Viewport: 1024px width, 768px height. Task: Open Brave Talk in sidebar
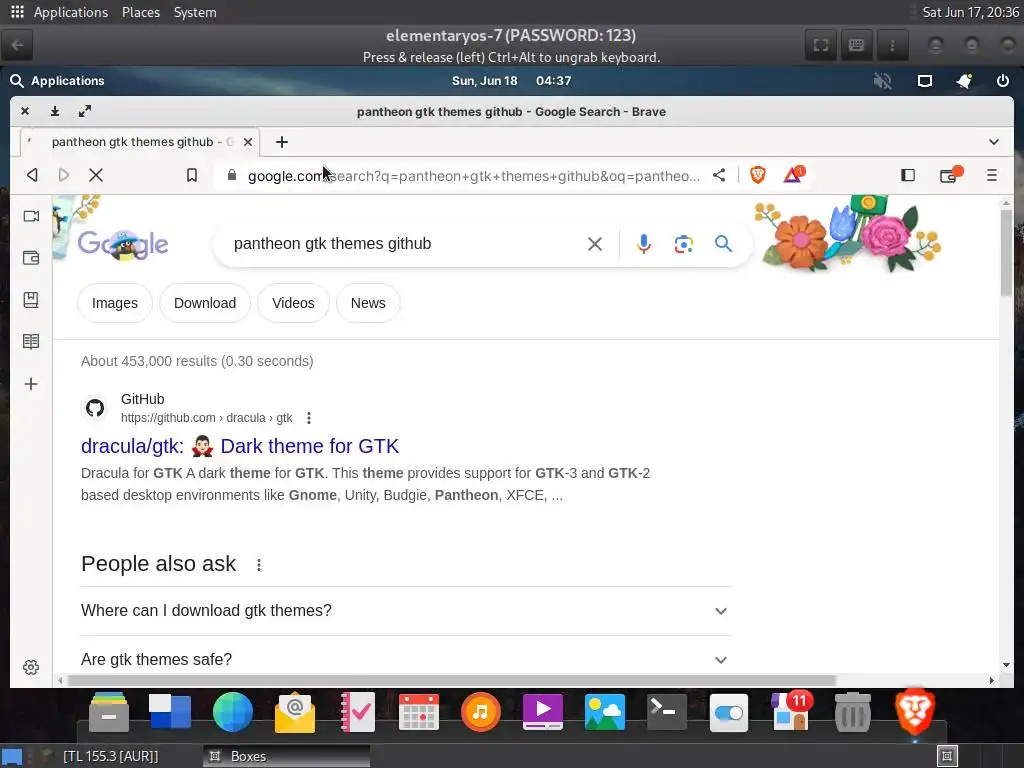coord(31,216)
